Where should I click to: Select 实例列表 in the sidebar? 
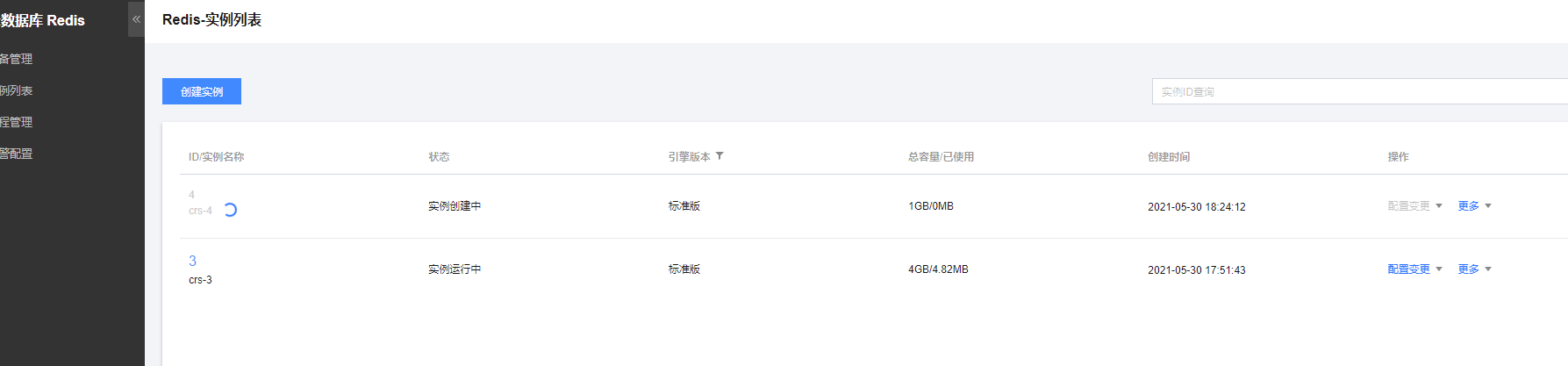[17, 90]
